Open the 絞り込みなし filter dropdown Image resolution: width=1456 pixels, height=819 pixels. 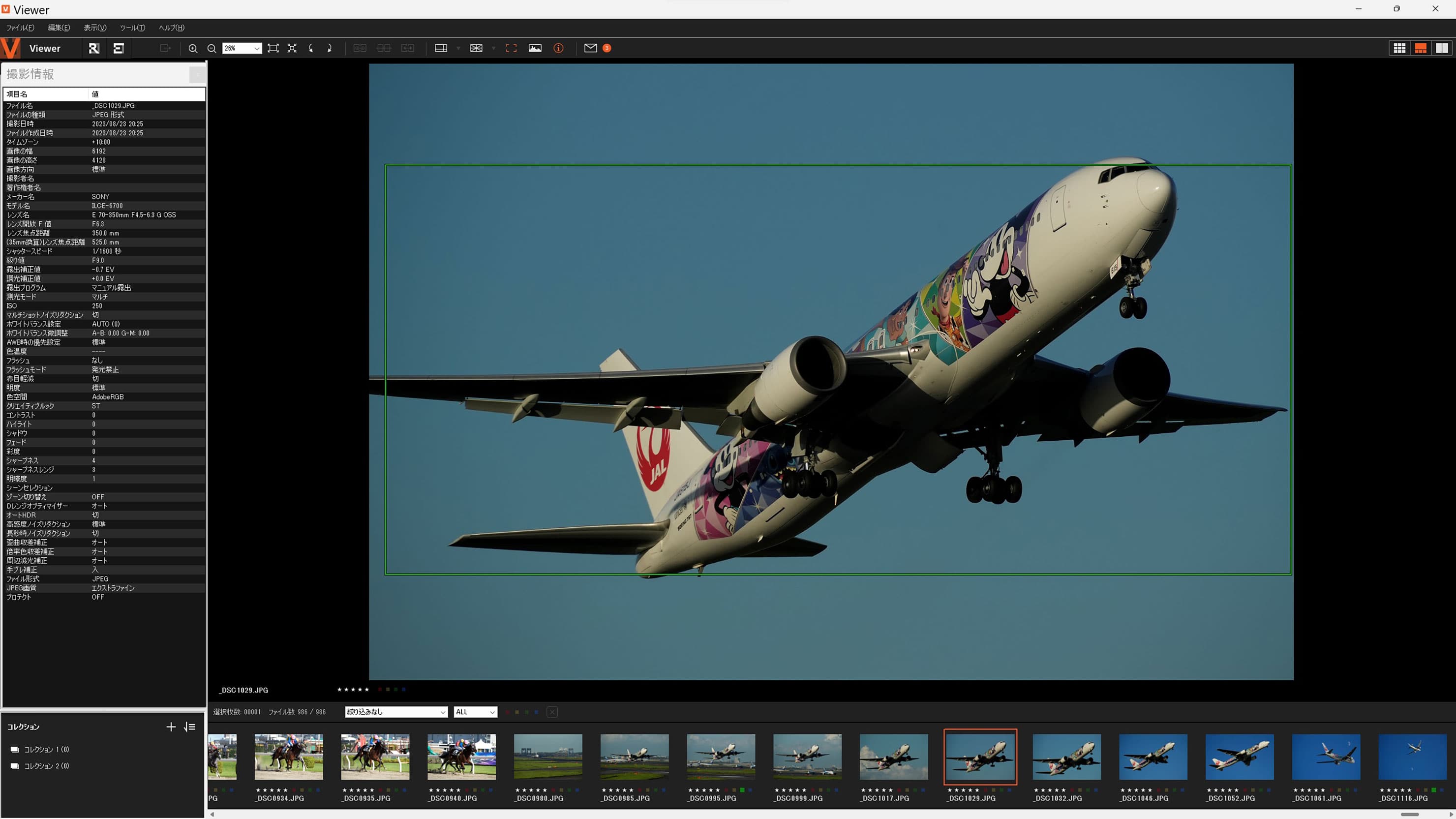[395, 712]
